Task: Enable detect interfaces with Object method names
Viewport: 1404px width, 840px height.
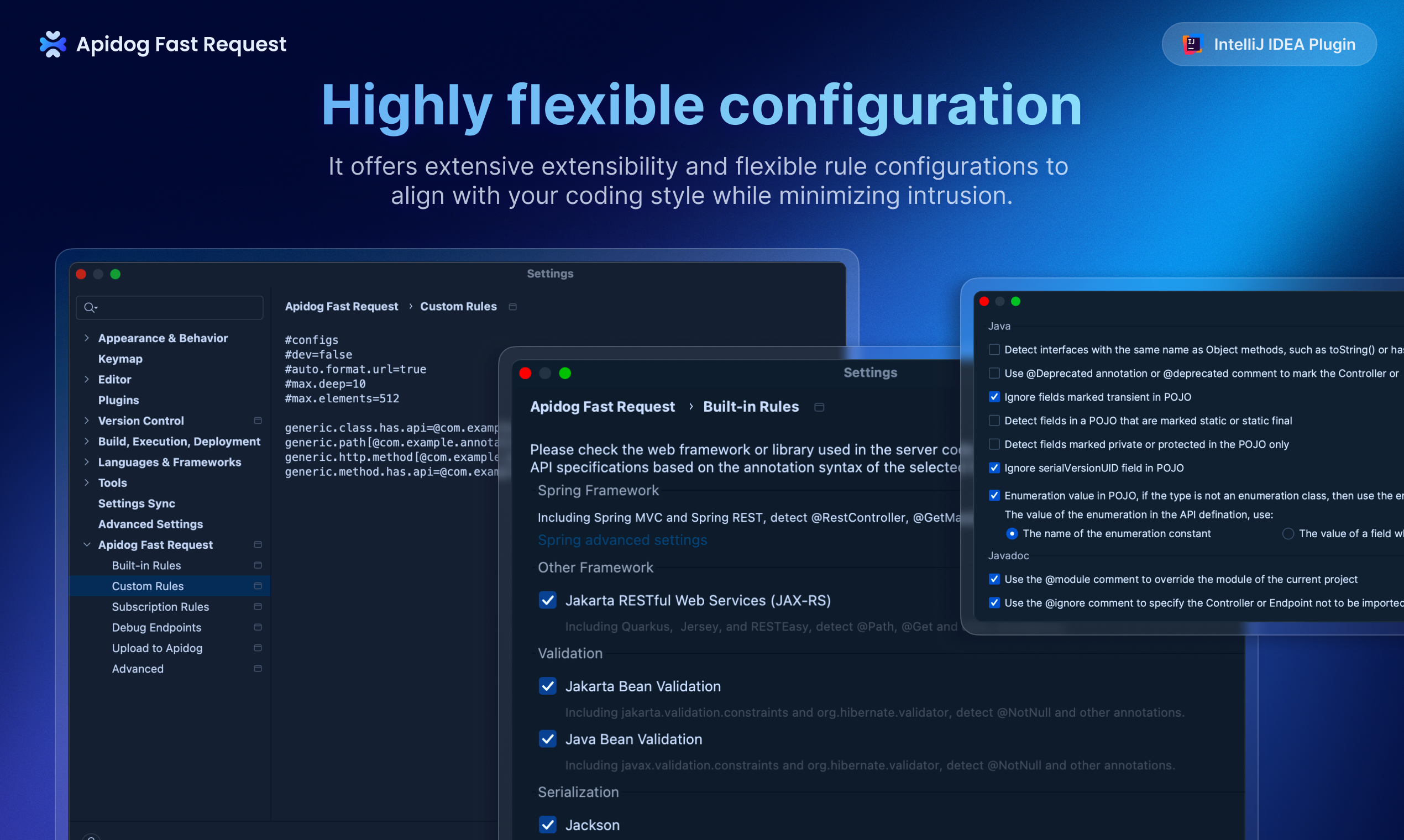Action: pyautogui.click(x=994, y=350)
